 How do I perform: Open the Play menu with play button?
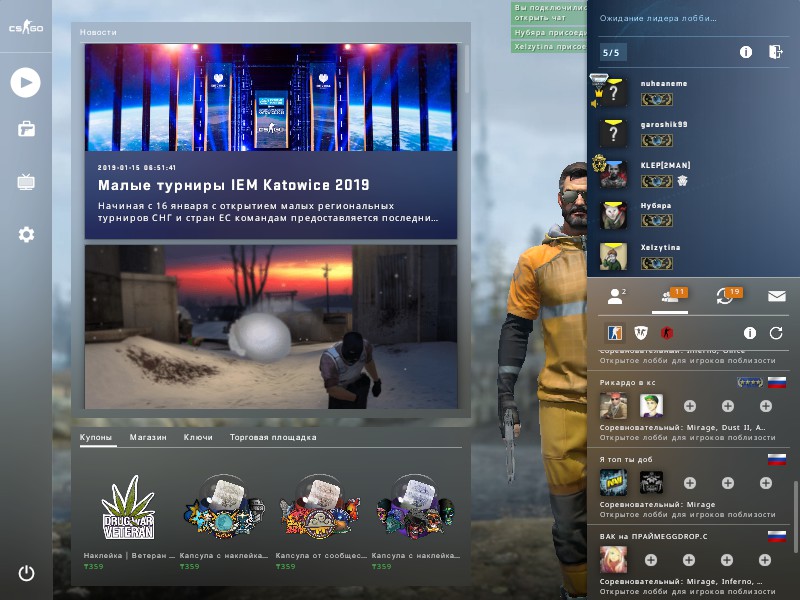(26, 82)
